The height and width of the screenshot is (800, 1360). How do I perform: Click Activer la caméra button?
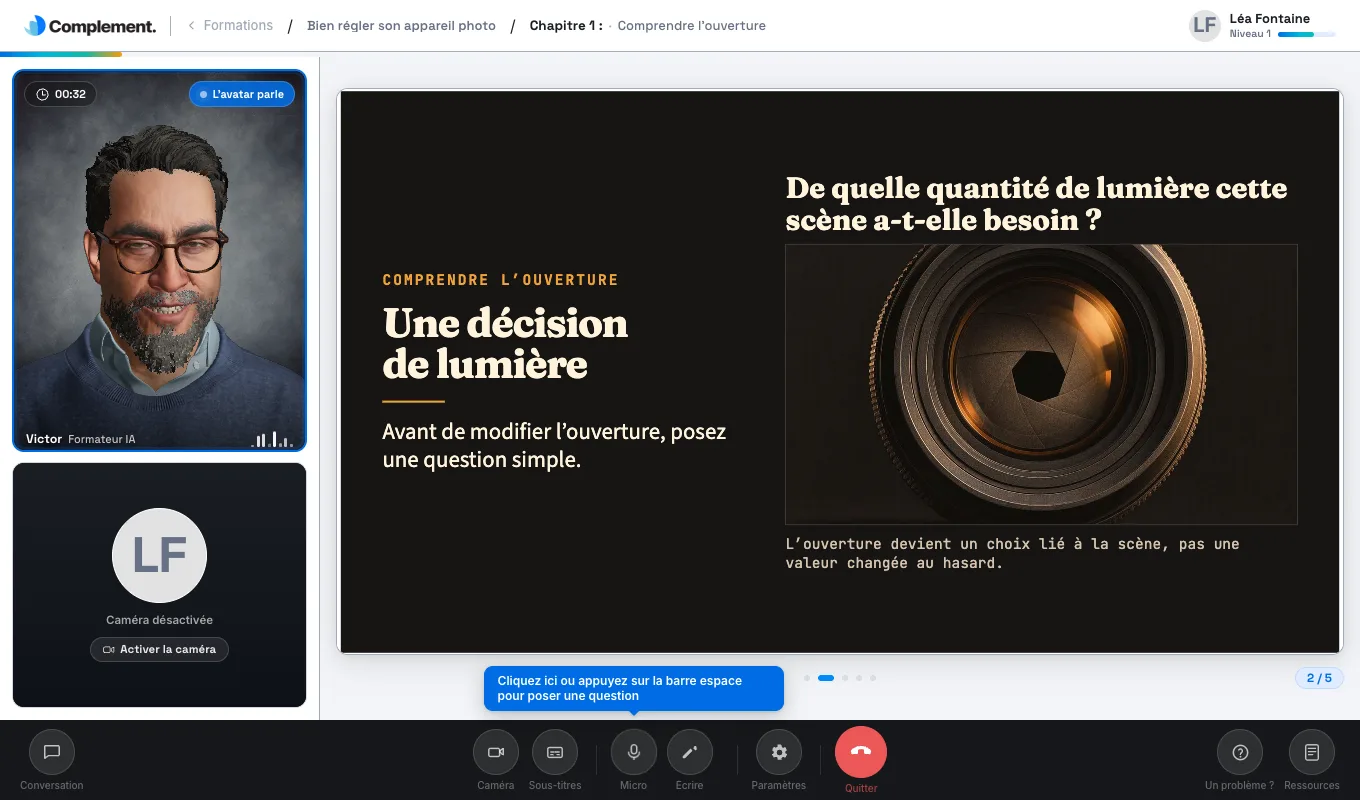click(160, 649)
